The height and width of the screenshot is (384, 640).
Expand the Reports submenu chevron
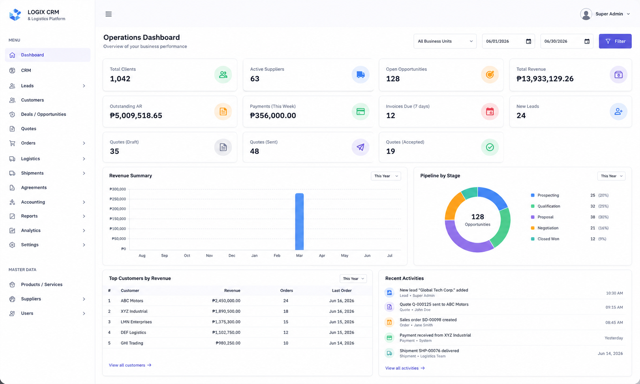pyautogui.click(x=84, y=216)
